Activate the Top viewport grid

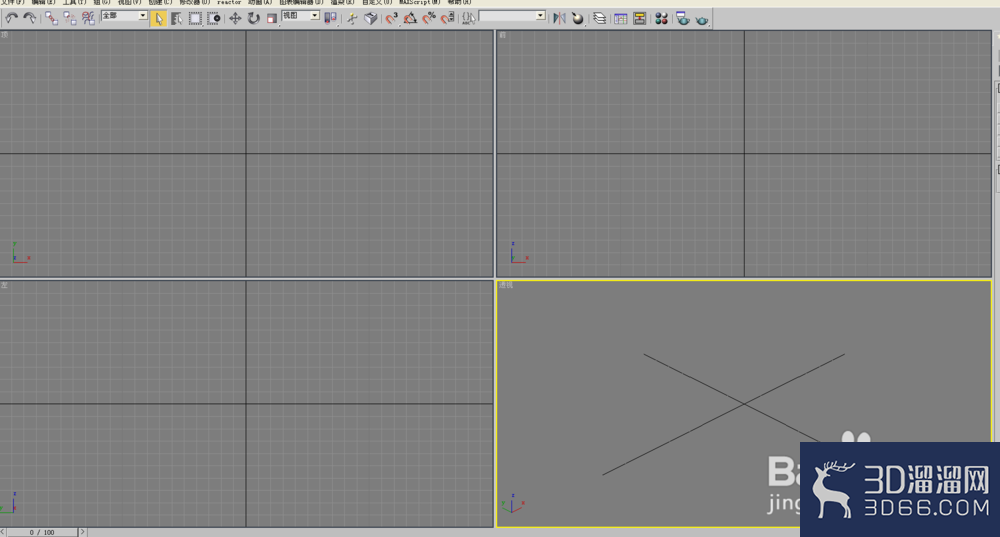pos(246,154)
